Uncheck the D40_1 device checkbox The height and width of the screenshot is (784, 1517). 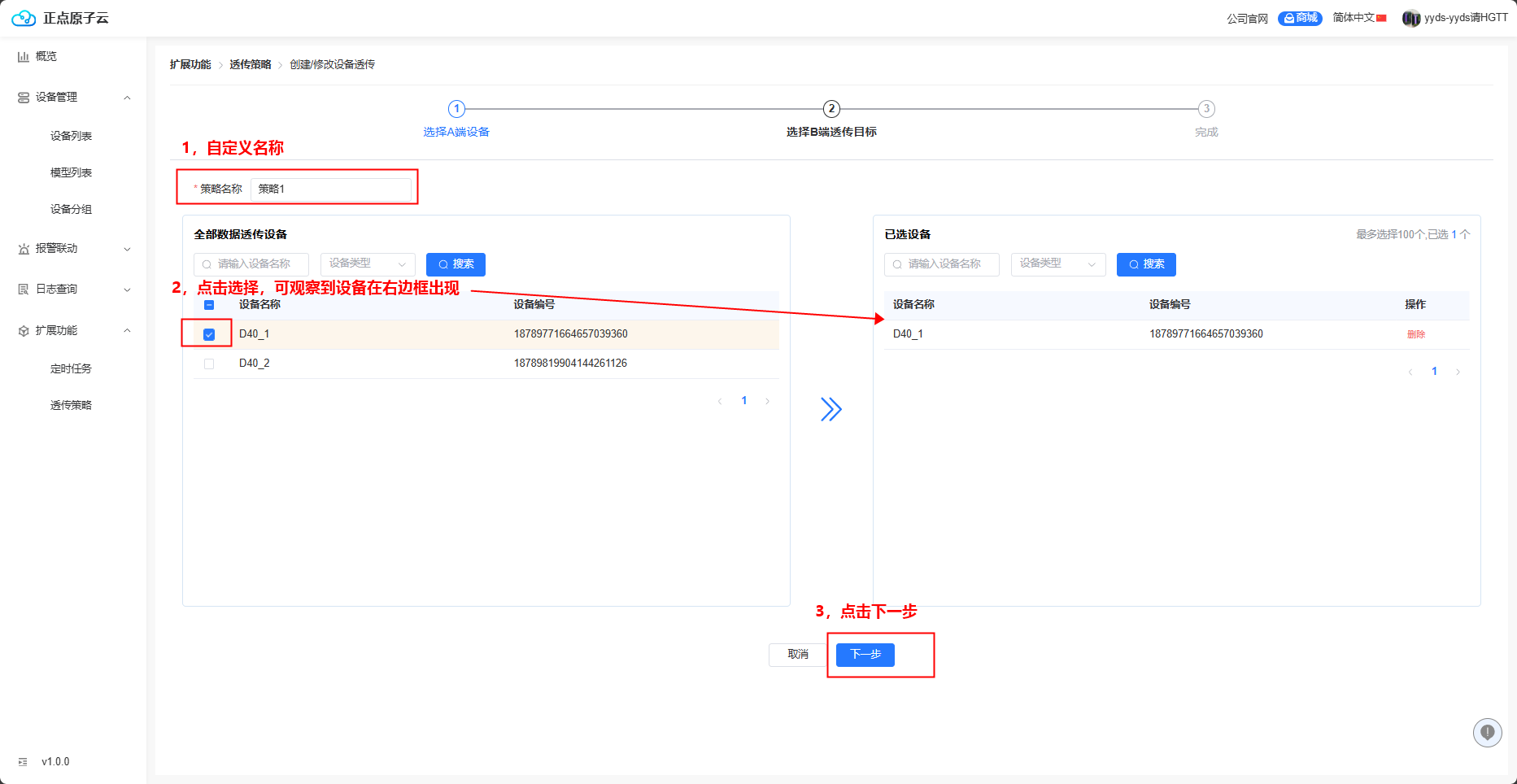point(209,334)
